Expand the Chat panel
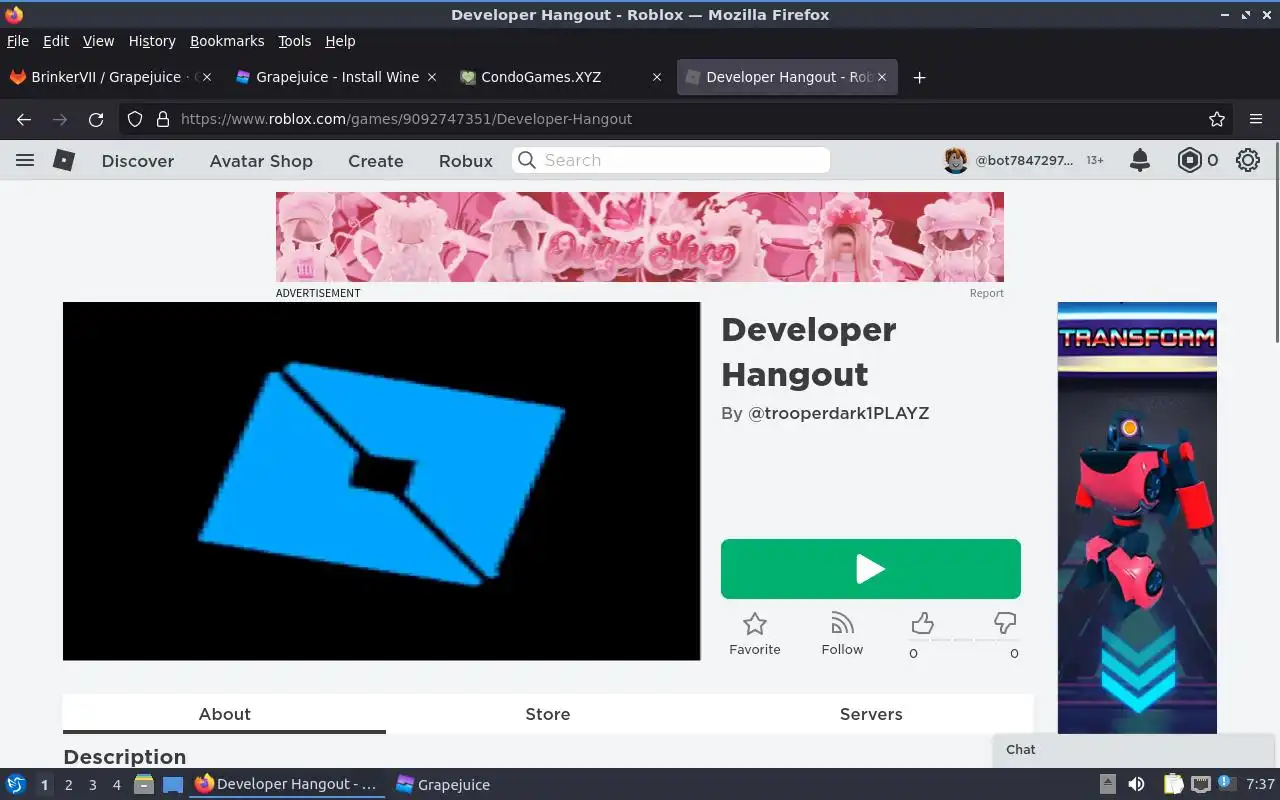 [1135, 750]
